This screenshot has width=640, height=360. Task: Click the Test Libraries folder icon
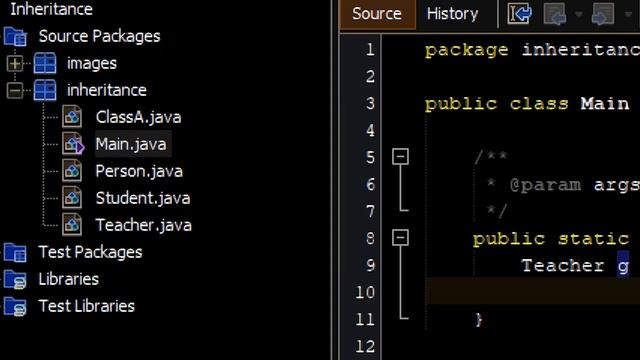[15, 307]
